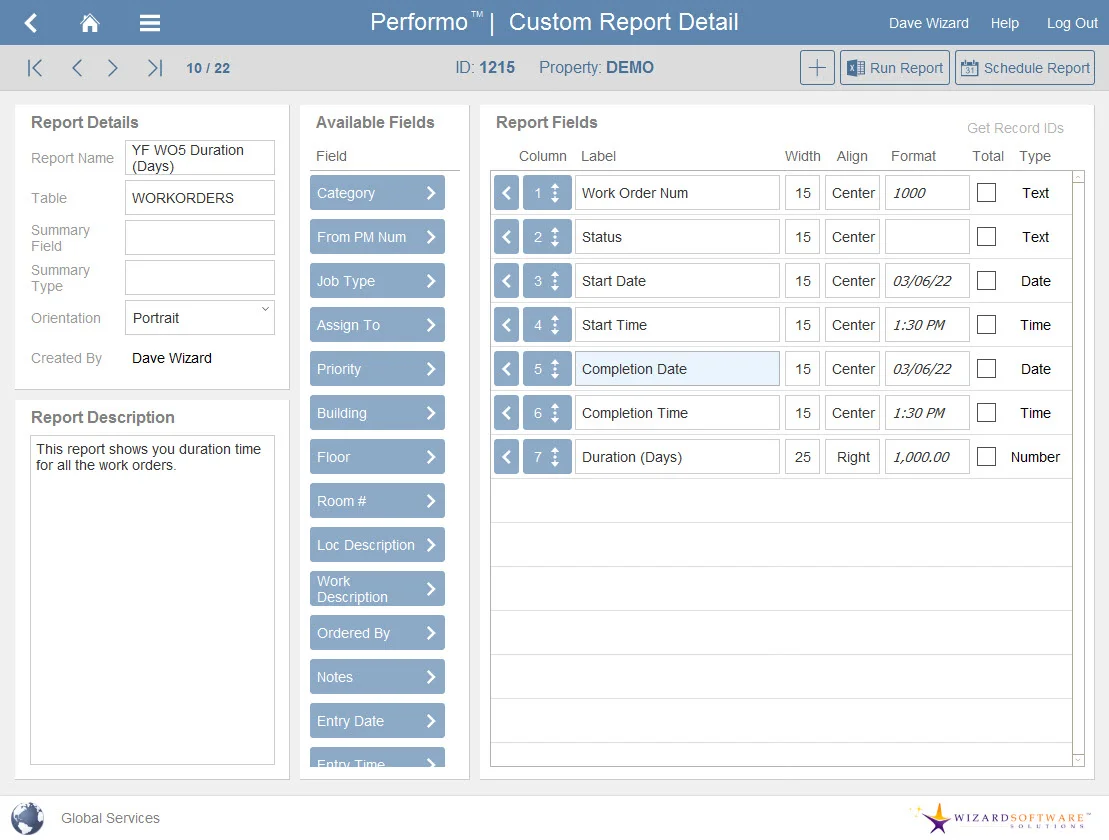Add Category field to report
This screenshot has width=1109, height=840.
pos(377,193)
